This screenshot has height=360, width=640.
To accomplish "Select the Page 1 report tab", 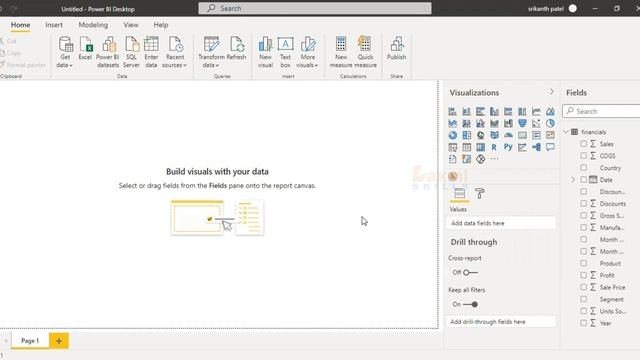I will 30,340.
